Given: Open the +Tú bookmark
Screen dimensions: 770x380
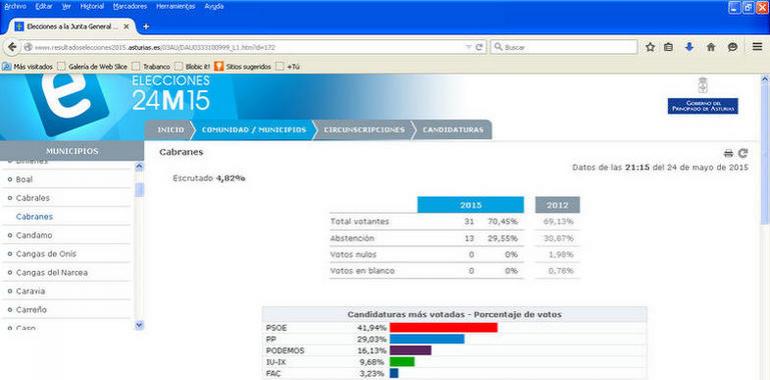Looking at the screenshot, I should 288,66.
